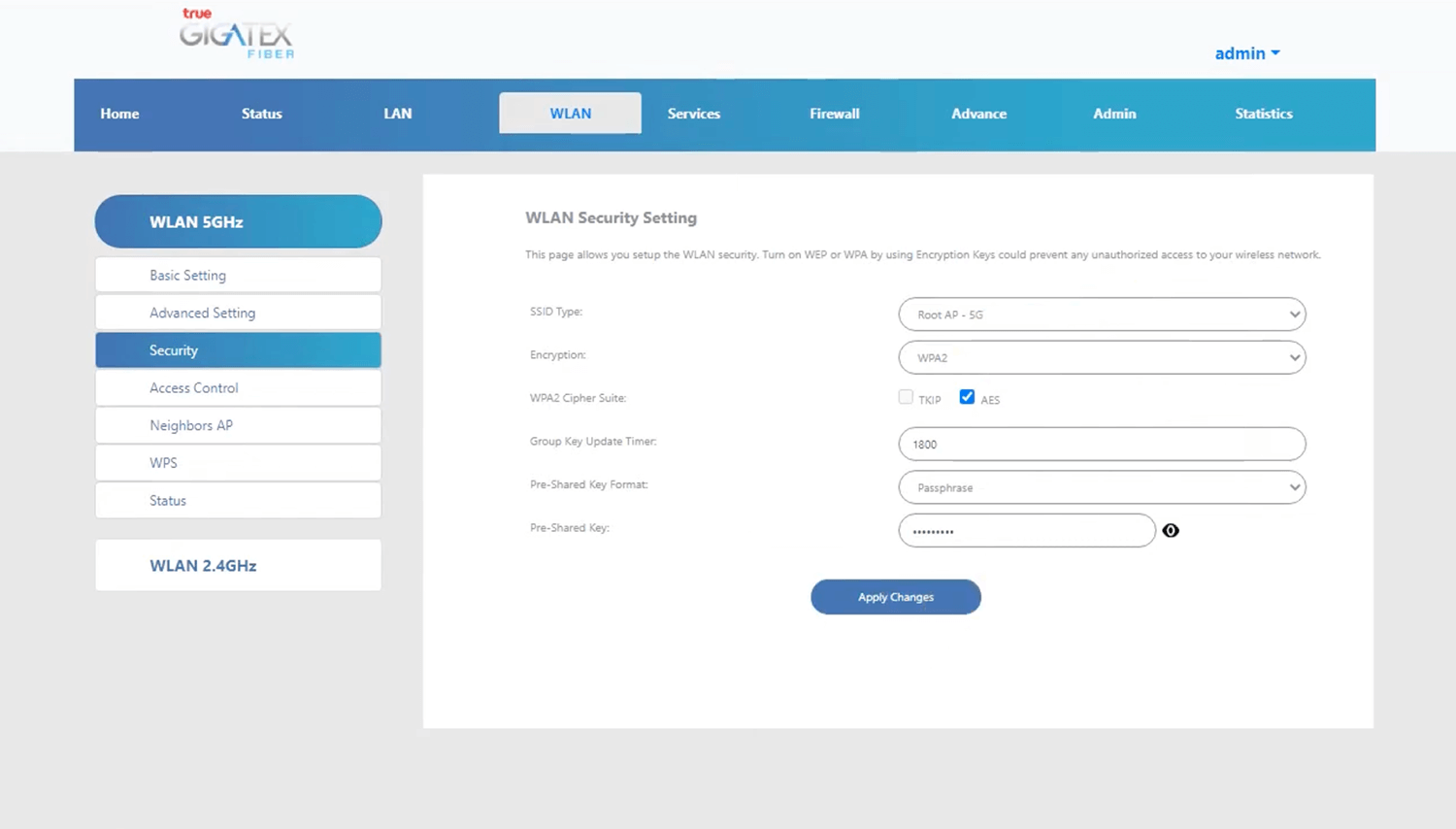
Task: Go to the Home tab
Action: (x=119, y=114)
